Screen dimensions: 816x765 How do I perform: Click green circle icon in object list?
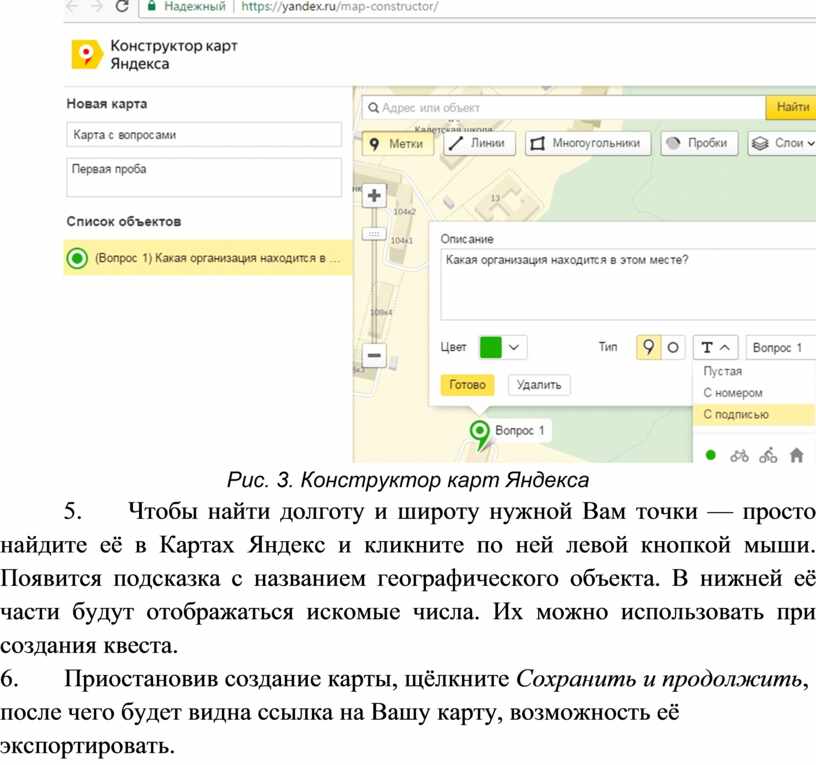78,258
